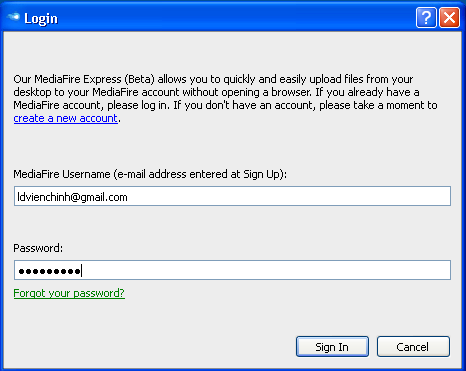Click blank space right of the email text

tap(287, 196)
